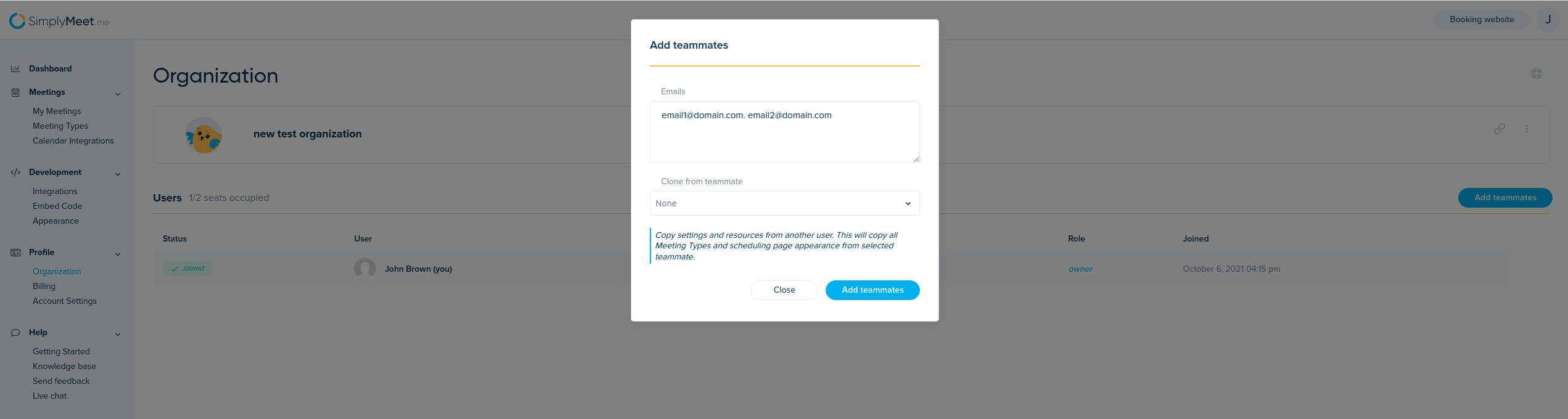Go to Billing in sidebar
This screenshot has width=1568, height=419.
point(44,286)
